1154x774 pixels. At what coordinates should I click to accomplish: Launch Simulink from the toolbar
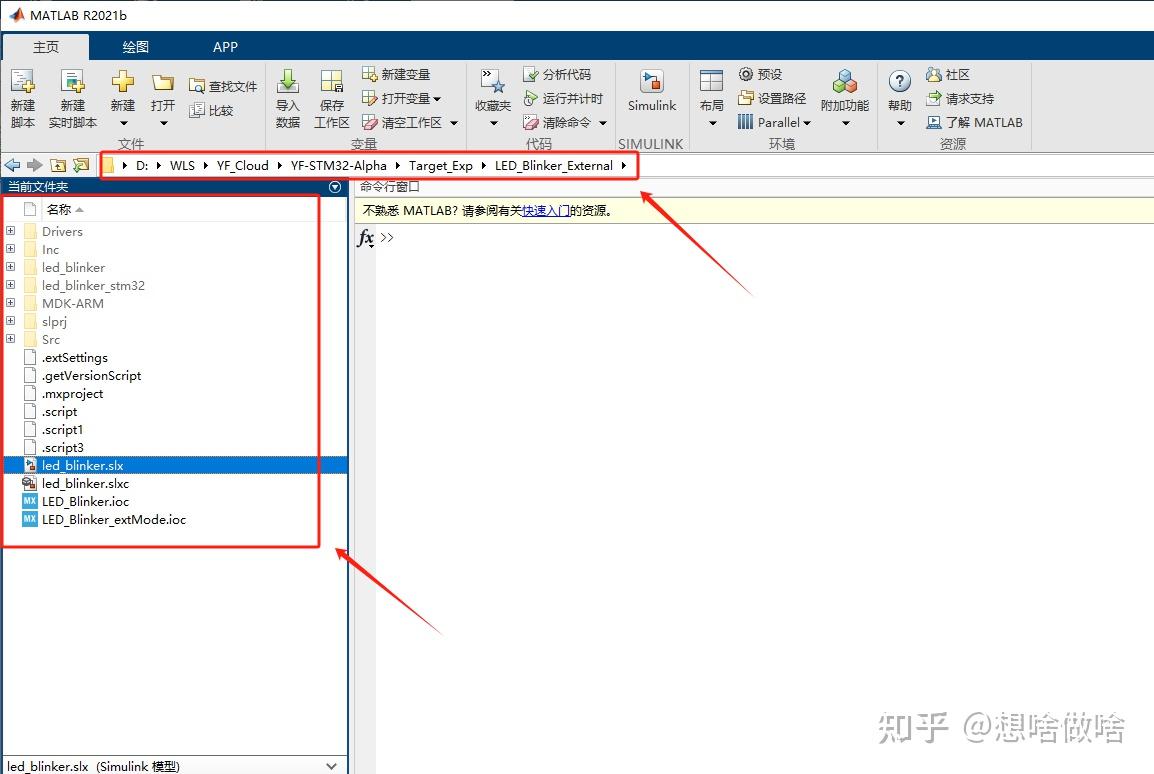(x=651, y=95)
